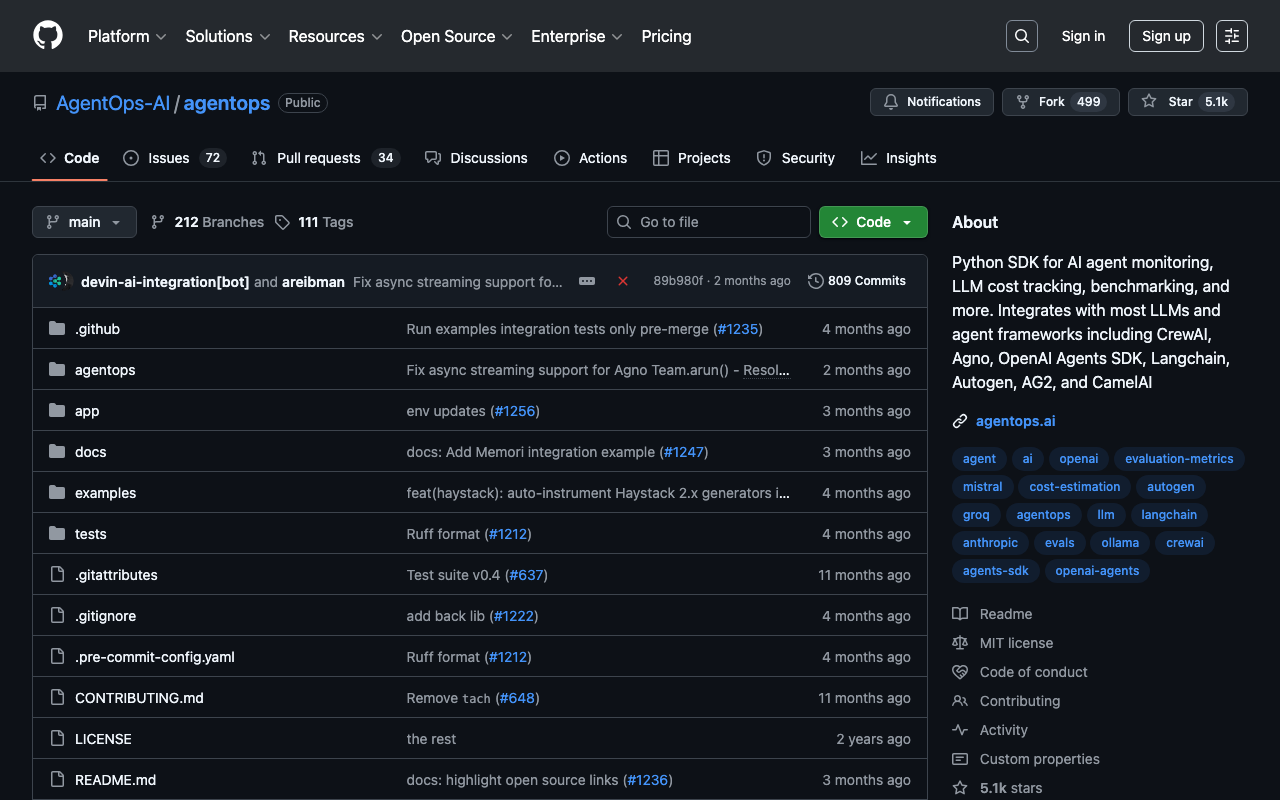The height and width of the screenshot is (800, 1280).
Task: Select the langchain topic tag
Action: tap(1168, 515)
